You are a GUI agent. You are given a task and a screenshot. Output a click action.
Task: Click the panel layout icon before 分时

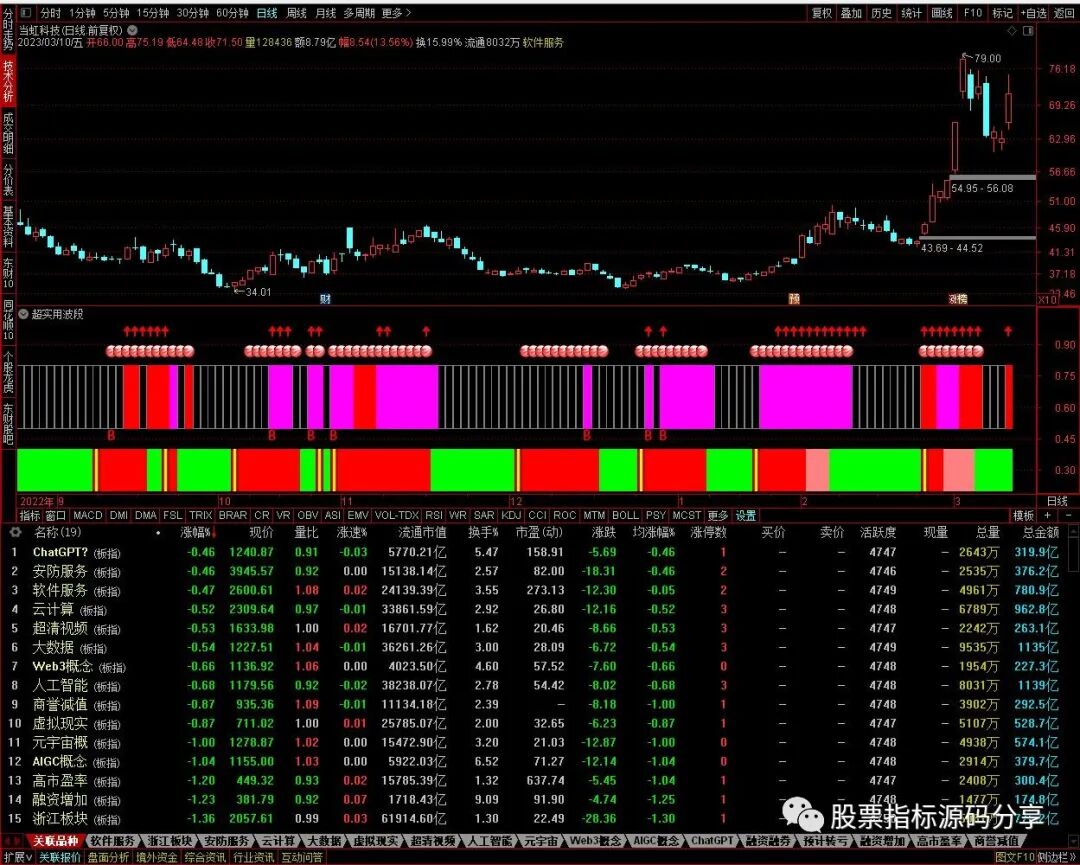pyautogui.click(x=26, y=12)
